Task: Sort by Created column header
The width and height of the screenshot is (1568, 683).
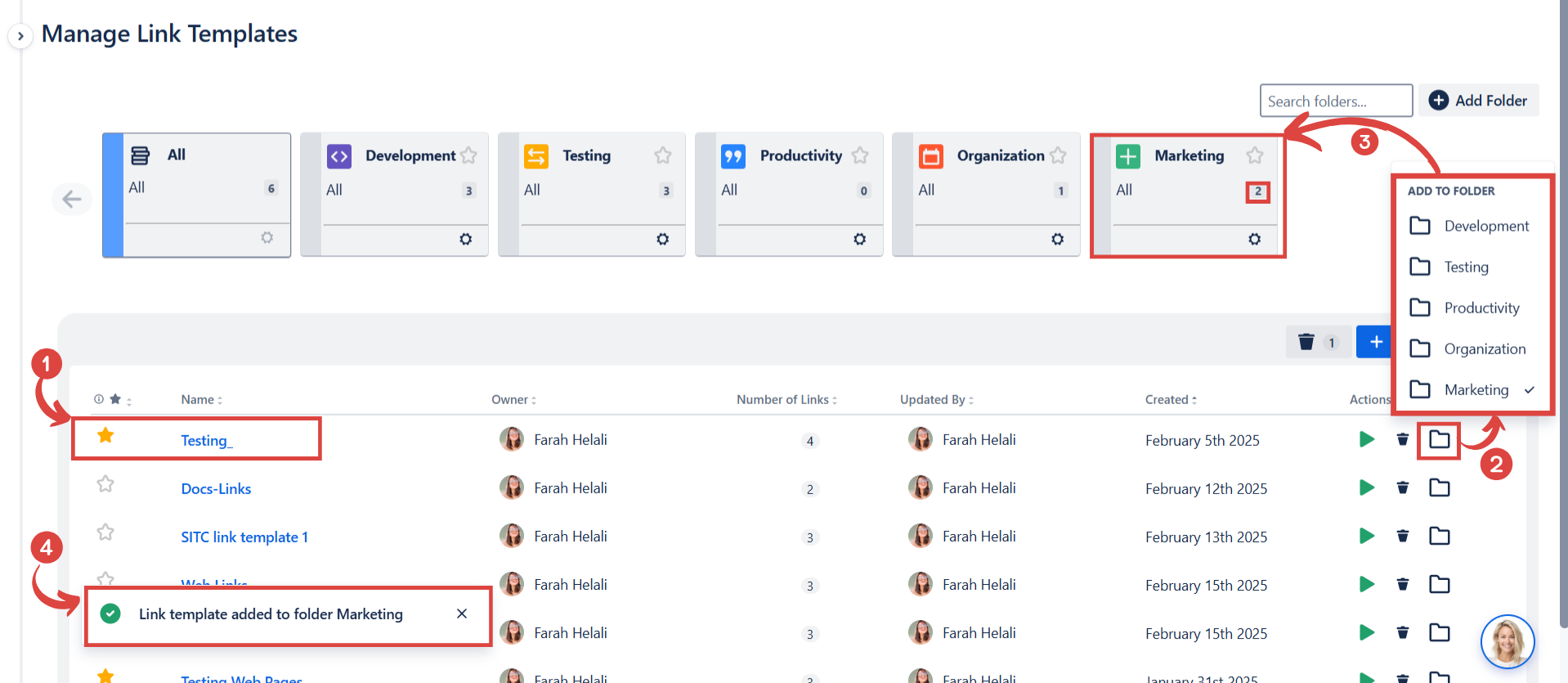Action: click(x=1170, y=399)
